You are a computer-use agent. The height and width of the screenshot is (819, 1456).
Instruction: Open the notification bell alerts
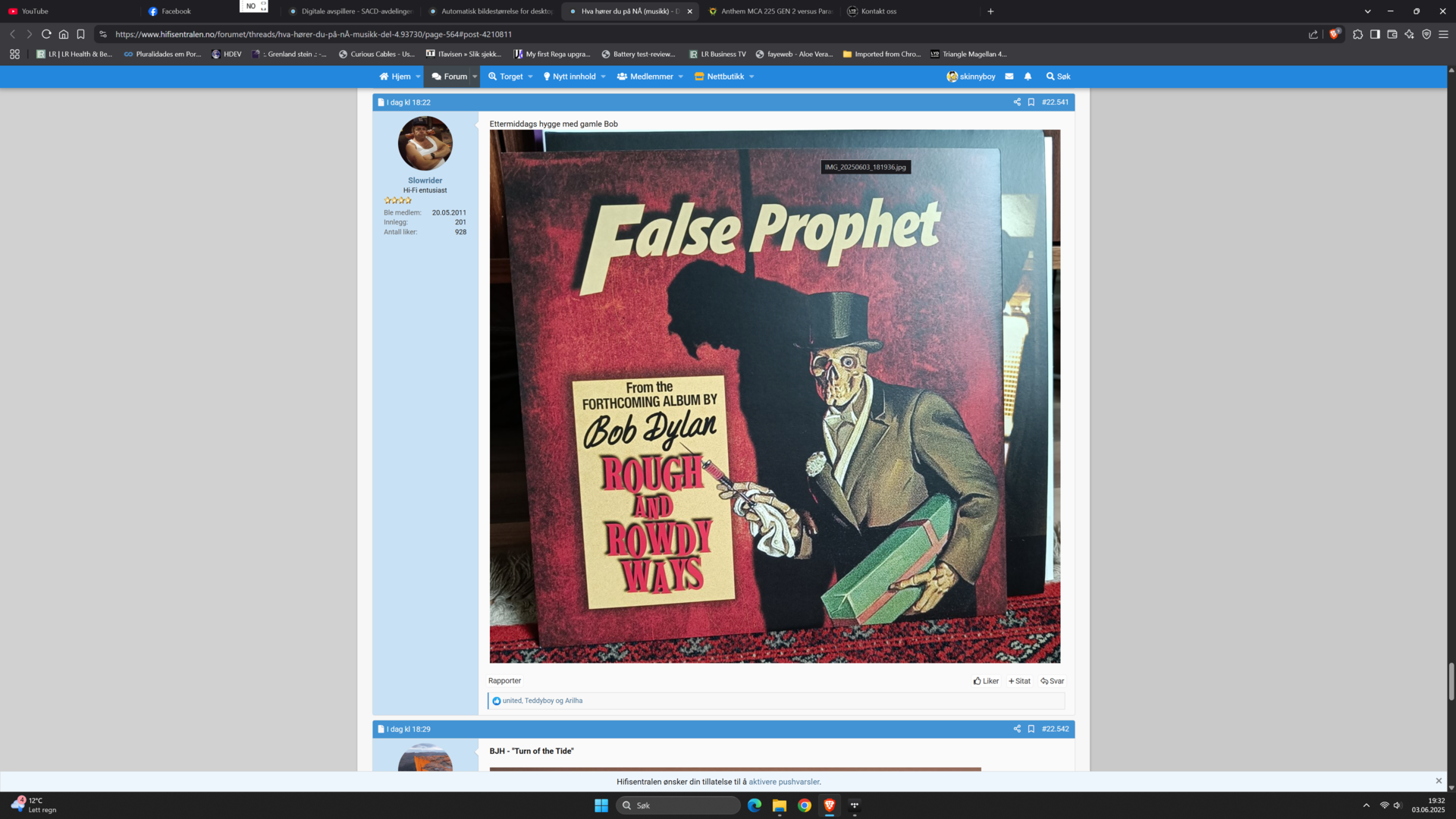1028,77
